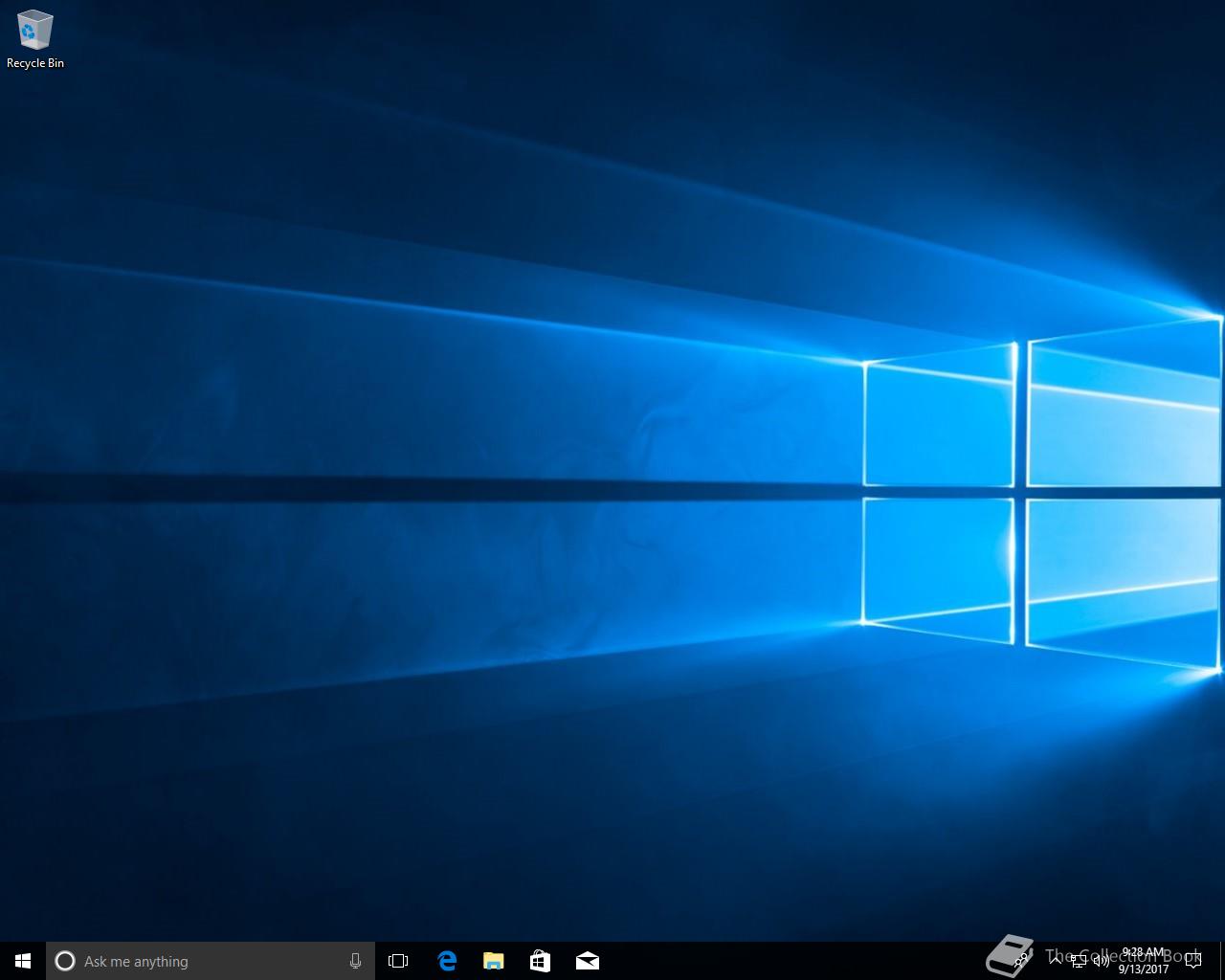The height and width of the screenshot is (980, 1225).
Task: Expand the hidden tray icons chevron
Action: click(1056, 961)
